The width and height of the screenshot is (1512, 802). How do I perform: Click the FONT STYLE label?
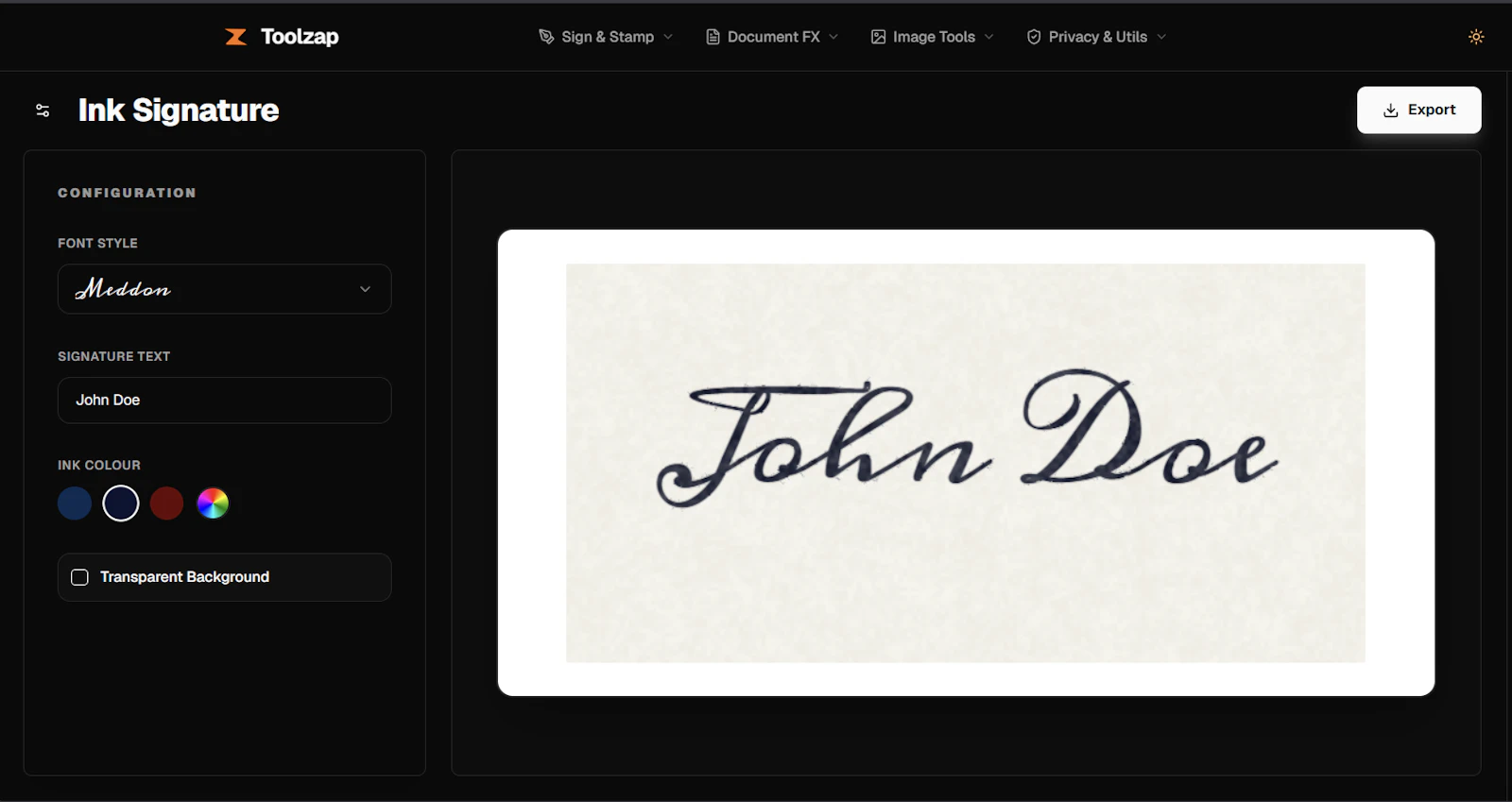(97, 244)
